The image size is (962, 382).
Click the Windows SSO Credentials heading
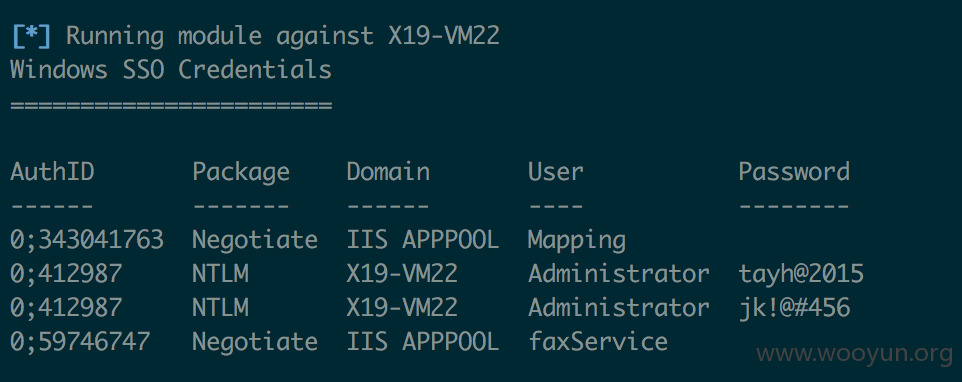click(171, 71)
